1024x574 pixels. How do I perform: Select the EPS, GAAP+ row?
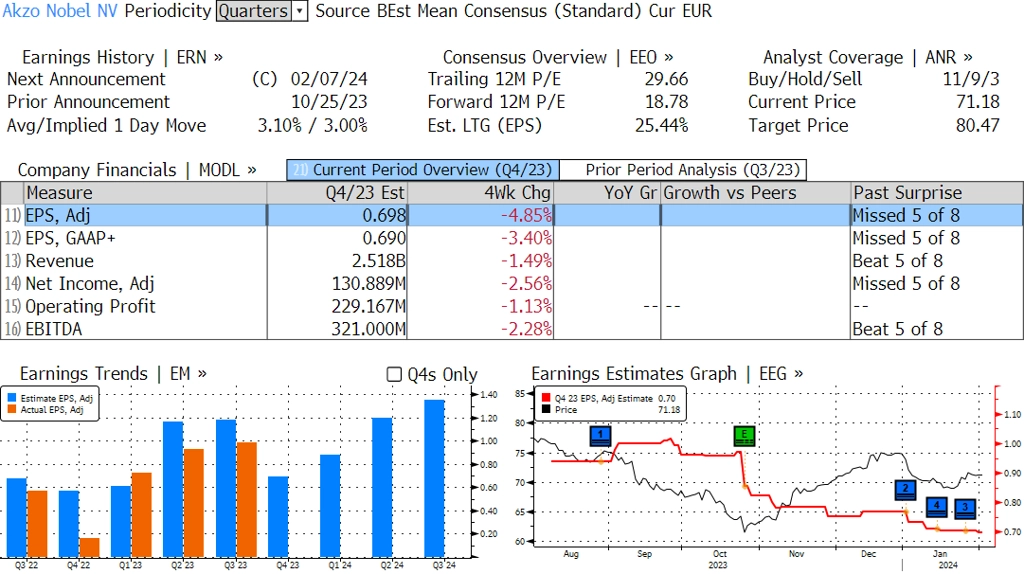coord(512,238)
